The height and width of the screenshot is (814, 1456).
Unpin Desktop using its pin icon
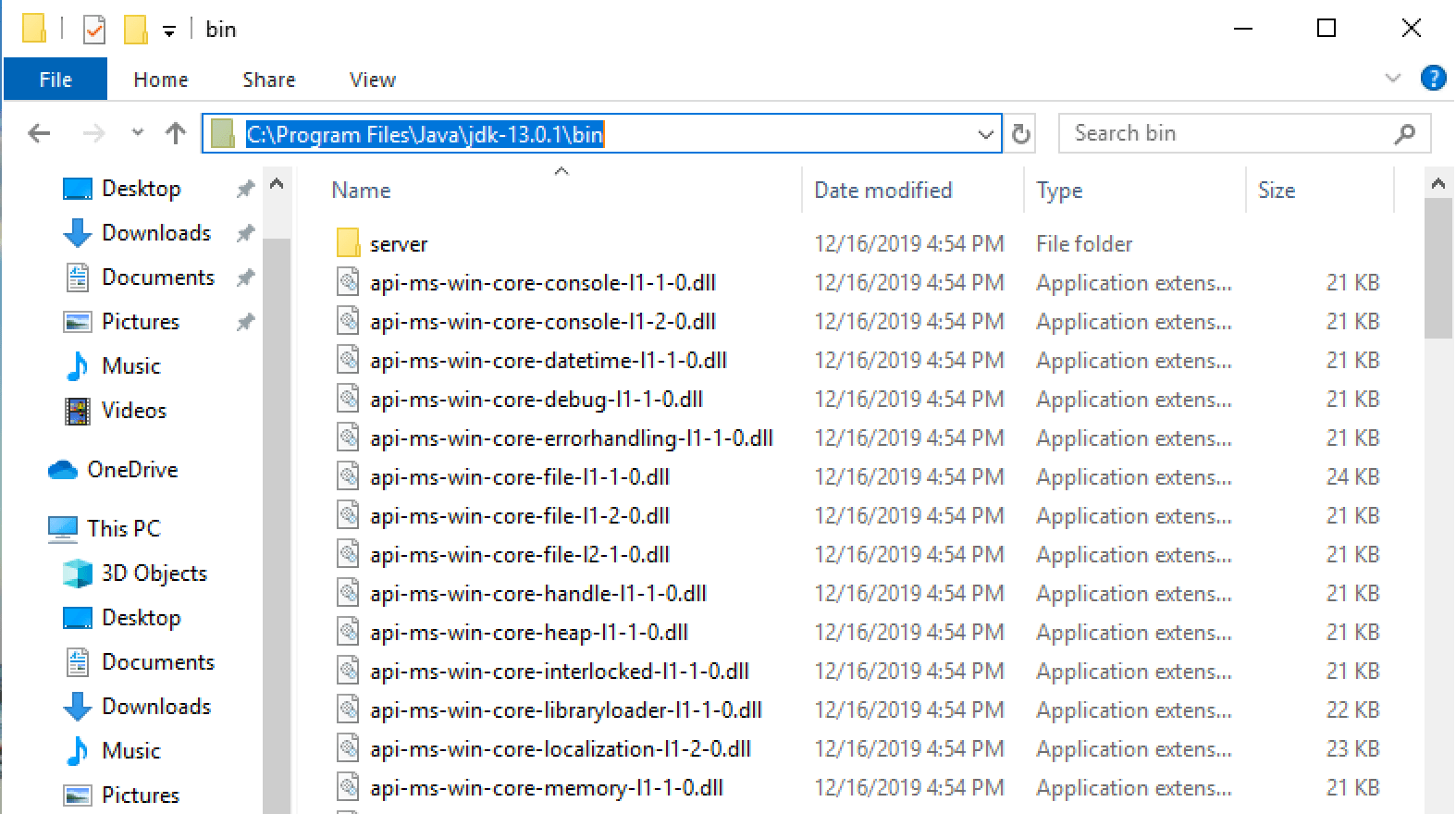coord(245,190)
